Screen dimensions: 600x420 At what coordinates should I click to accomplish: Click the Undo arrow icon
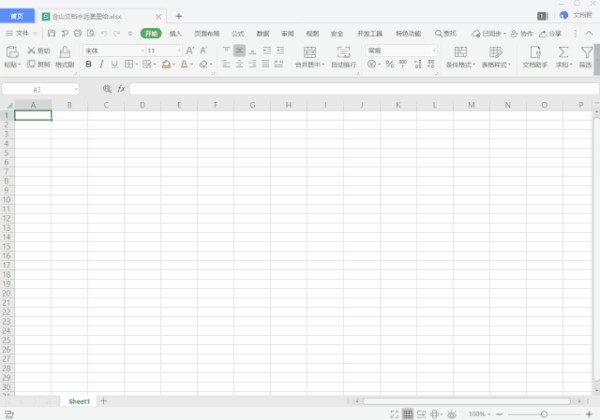[x=104, y=33]
